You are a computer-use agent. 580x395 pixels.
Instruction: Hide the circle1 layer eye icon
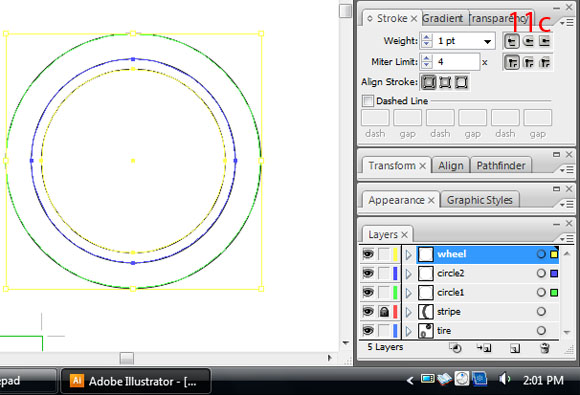(368, 293)
